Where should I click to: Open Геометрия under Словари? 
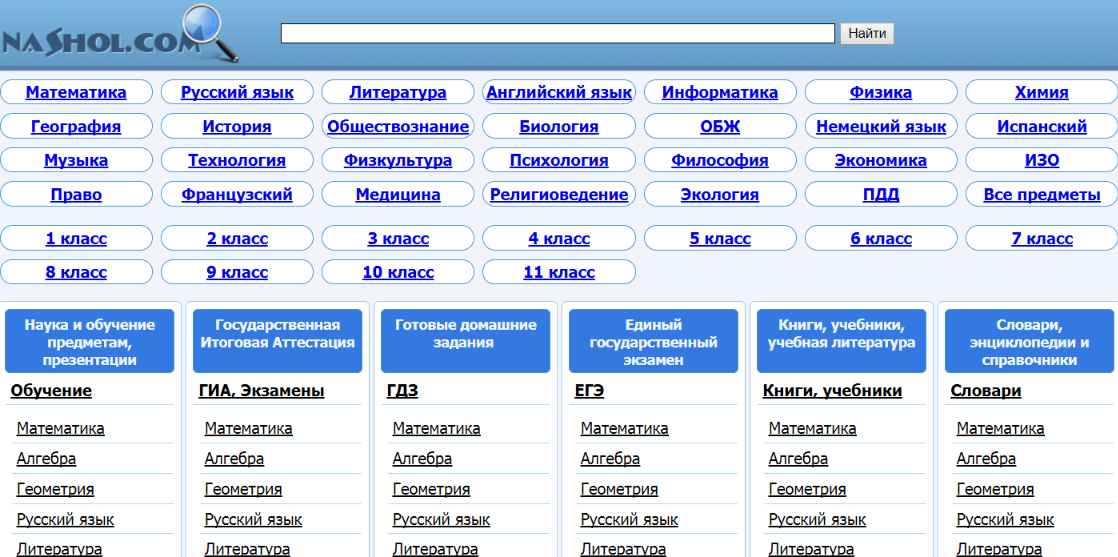click(995, 489)
